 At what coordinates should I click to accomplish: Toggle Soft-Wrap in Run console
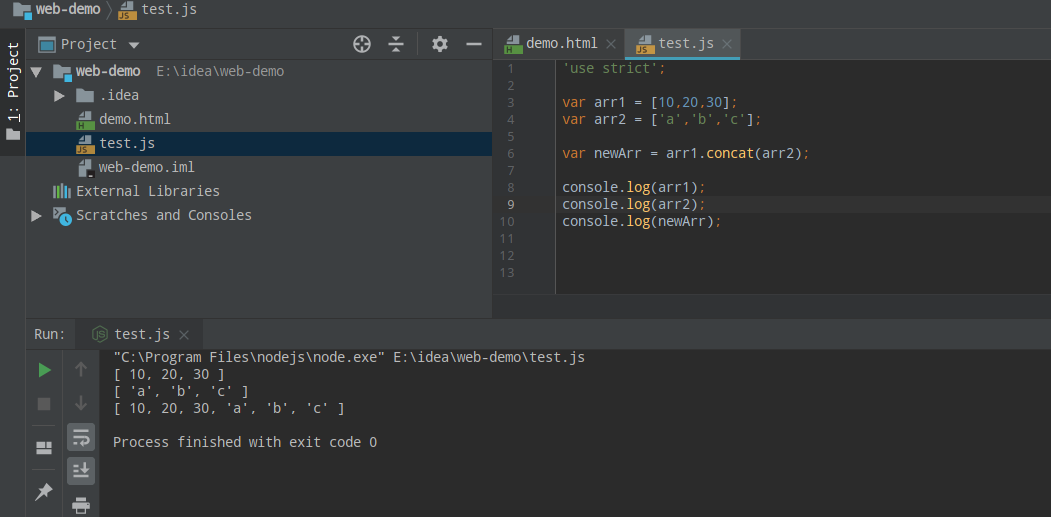click(x=81, y=437)
